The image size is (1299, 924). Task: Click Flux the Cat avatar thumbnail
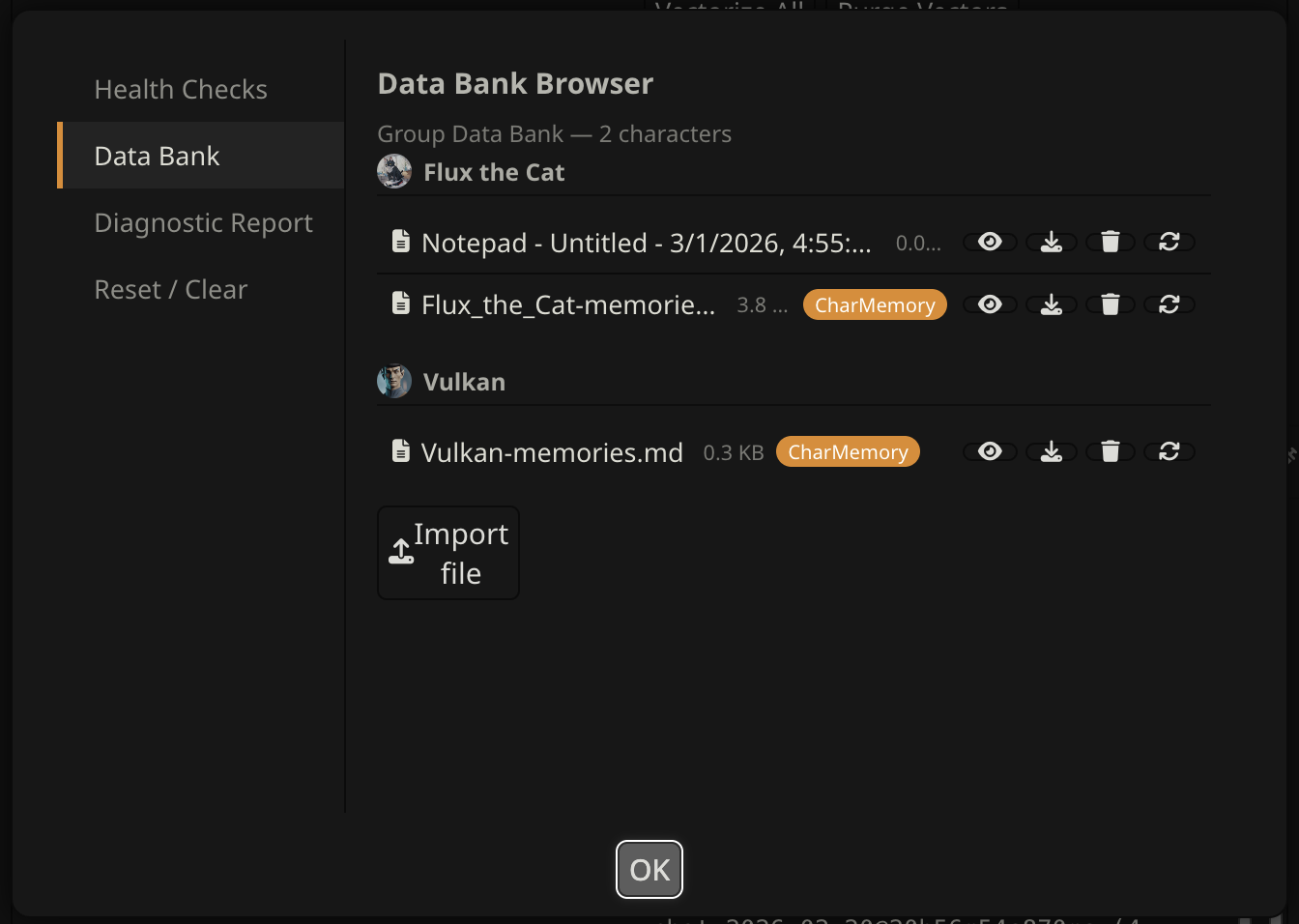(394, 172)
